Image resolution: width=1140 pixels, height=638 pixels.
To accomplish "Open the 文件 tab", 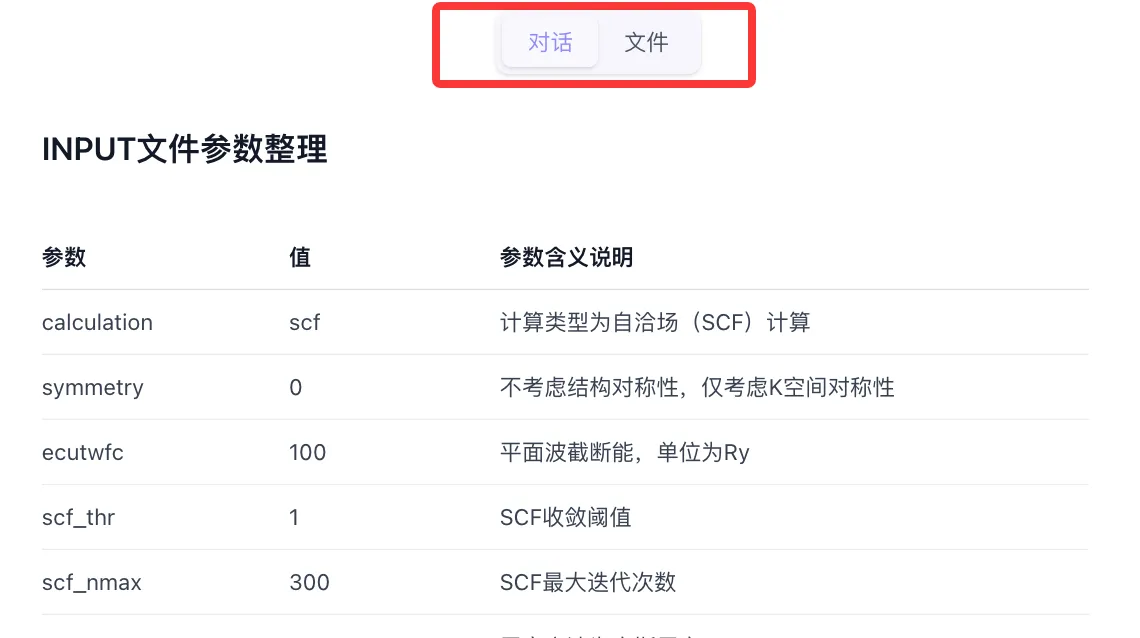I will [646, 42].
